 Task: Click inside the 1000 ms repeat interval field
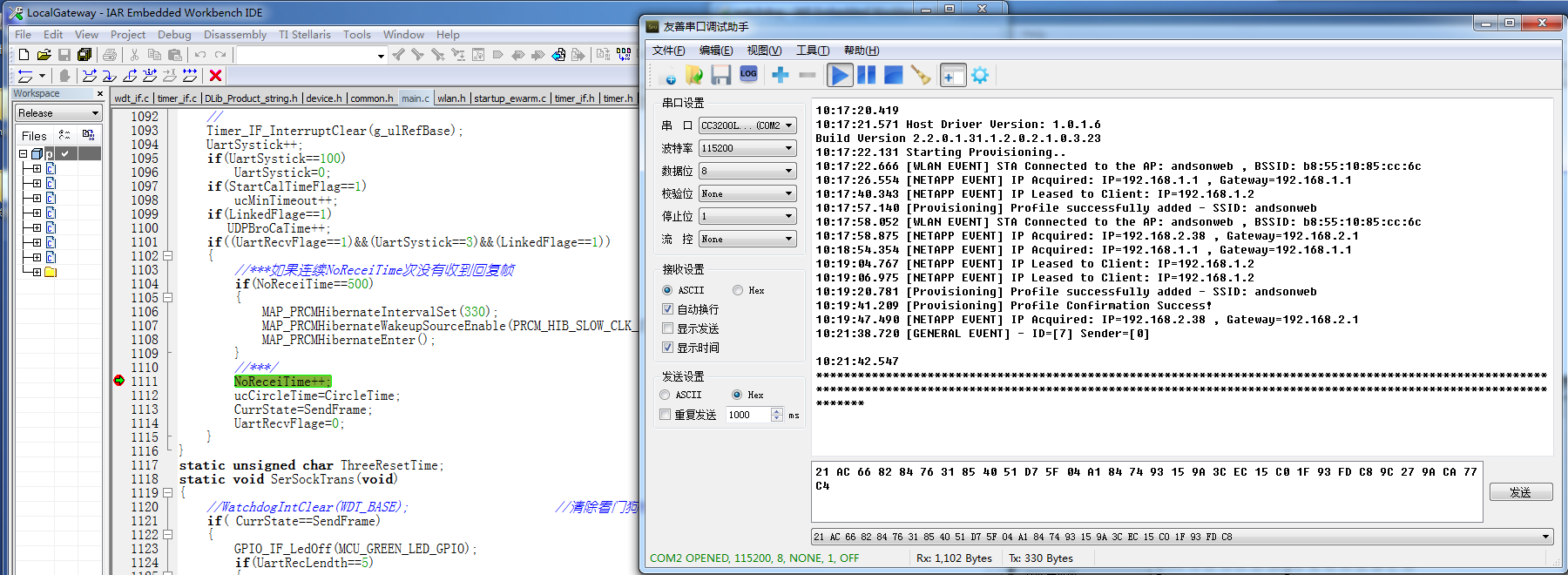pos(748,415)
